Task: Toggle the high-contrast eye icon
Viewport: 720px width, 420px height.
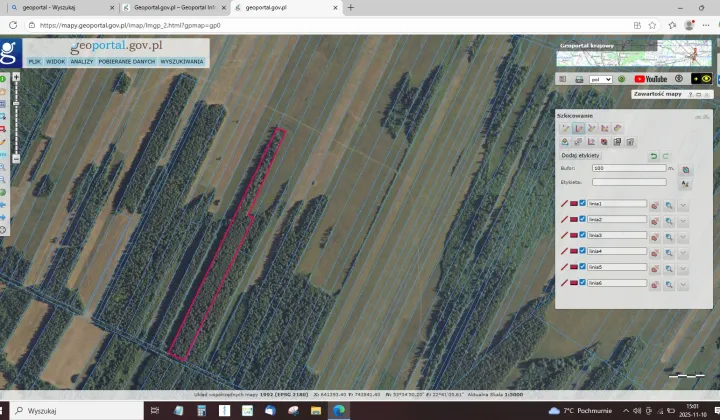Action: pyautogui.click(x=705, y=79)
